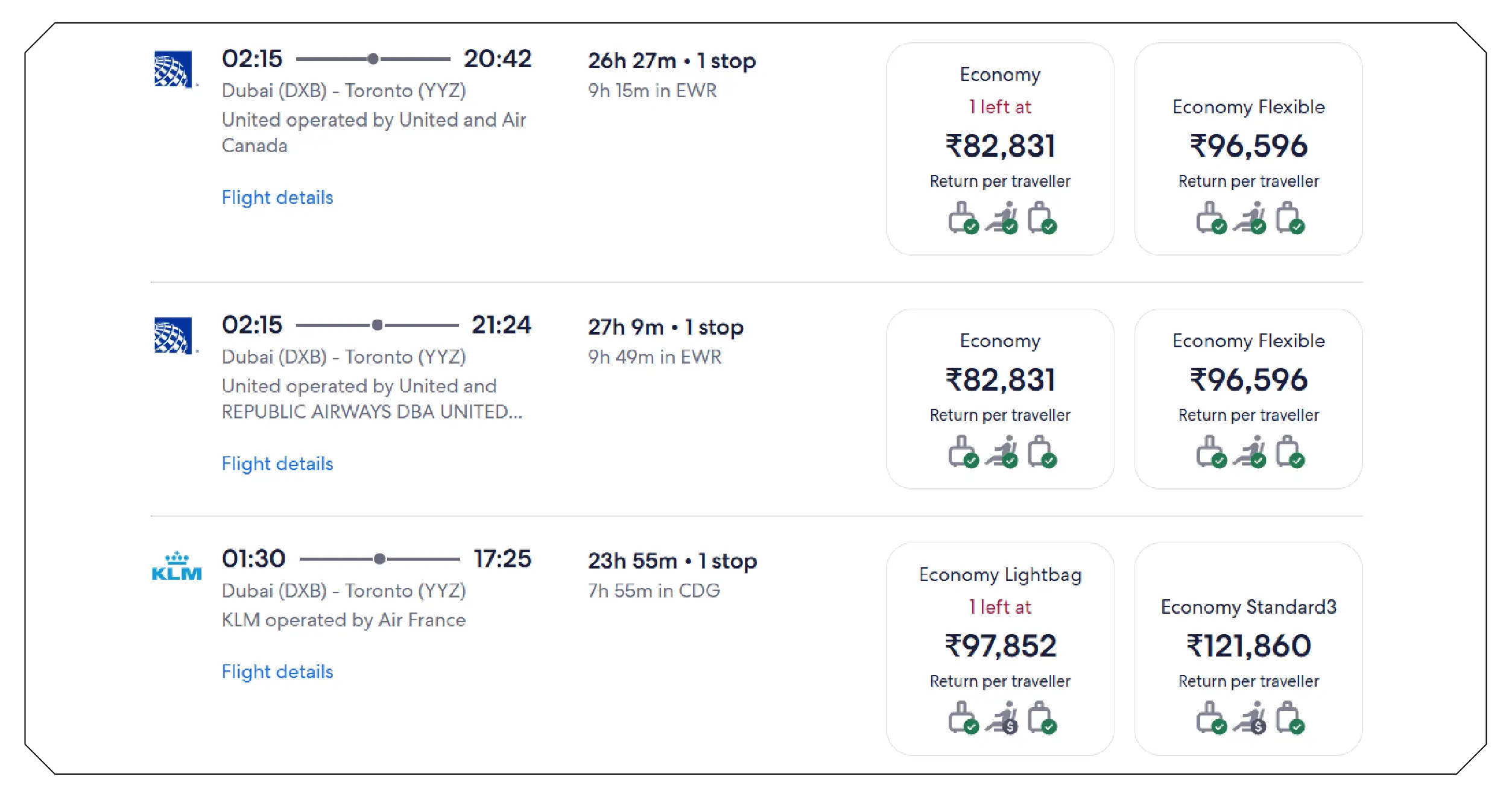Click the stop marker on the KLM flight timeline

379,559
